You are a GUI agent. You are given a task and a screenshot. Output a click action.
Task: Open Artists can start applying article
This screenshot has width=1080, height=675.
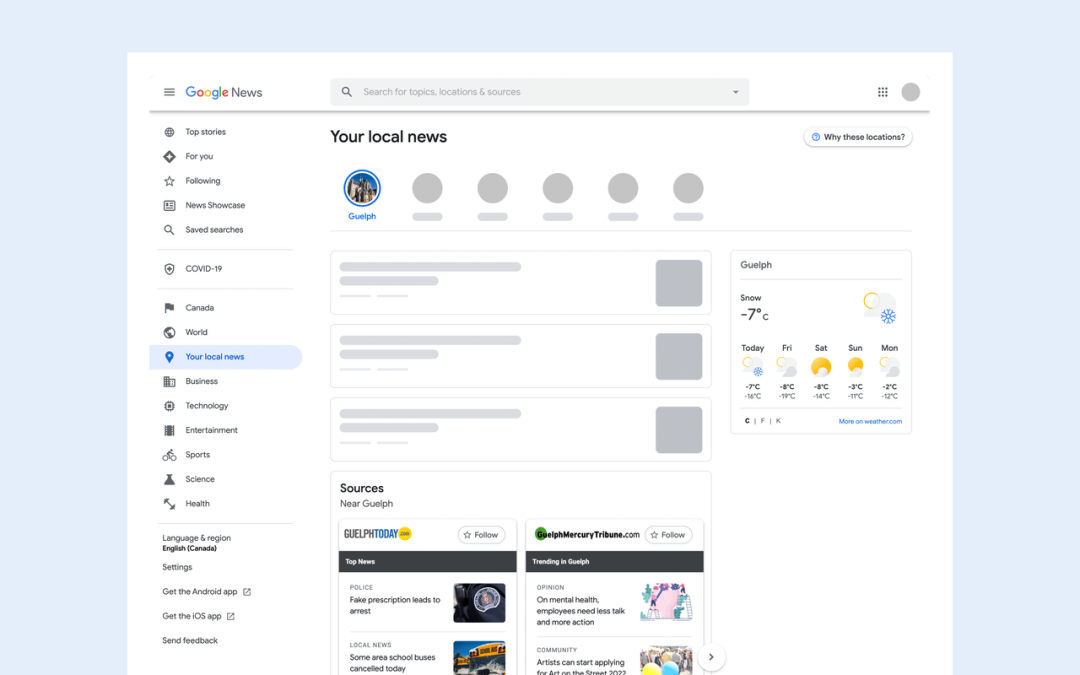click(581, 667)
